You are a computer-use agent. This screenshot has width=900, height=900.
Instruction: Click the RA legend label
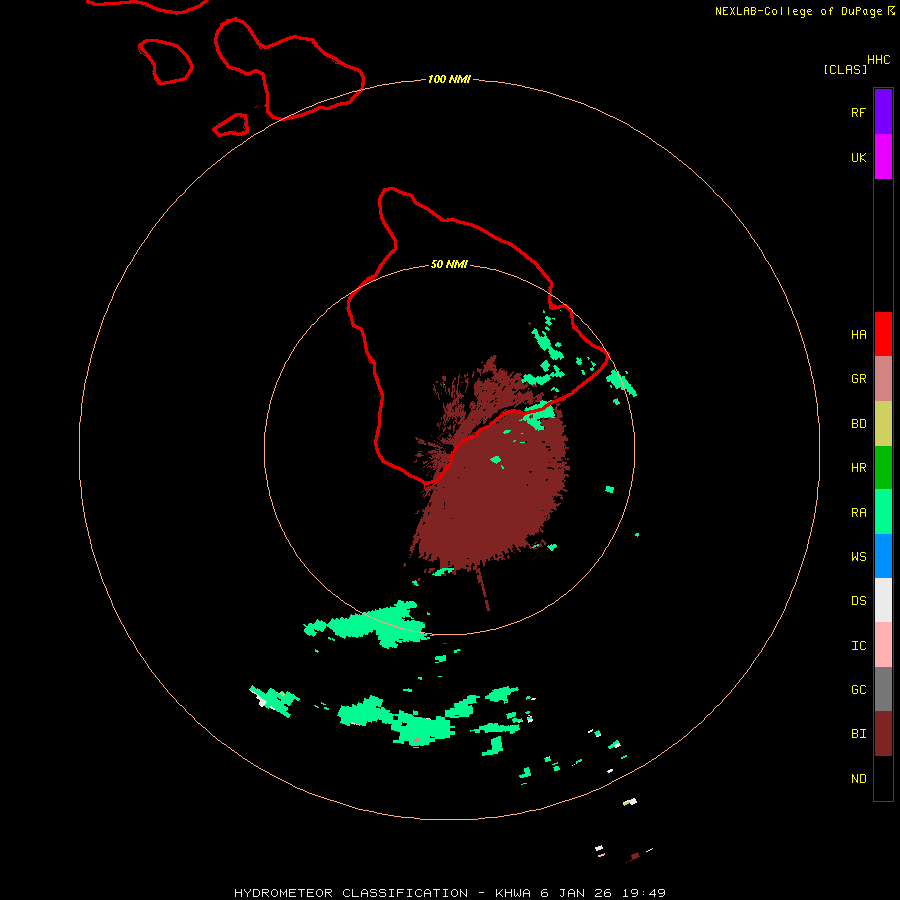click(858, 513)
